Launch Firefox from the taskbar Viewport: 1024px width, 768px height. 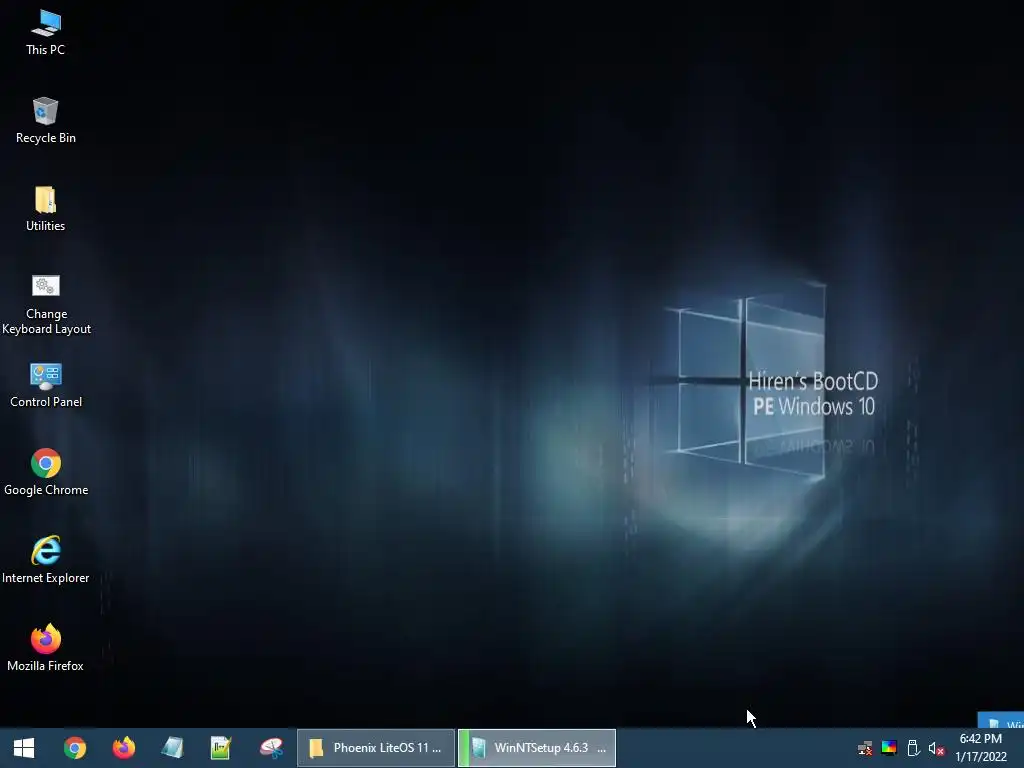(x=124, y=748)
